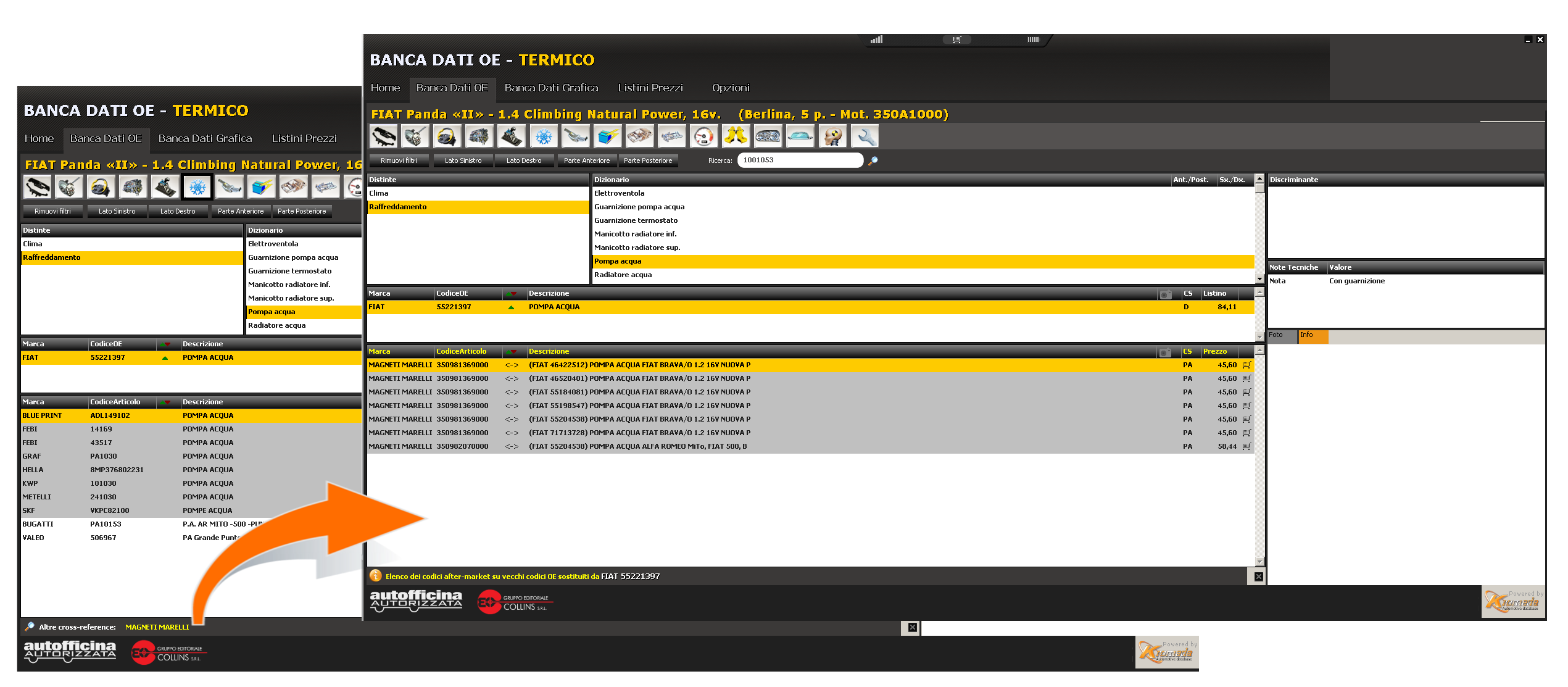
Task: Toggle sort arrow beside CodiceArticolo in front window
Action: (x=511, y=351)
